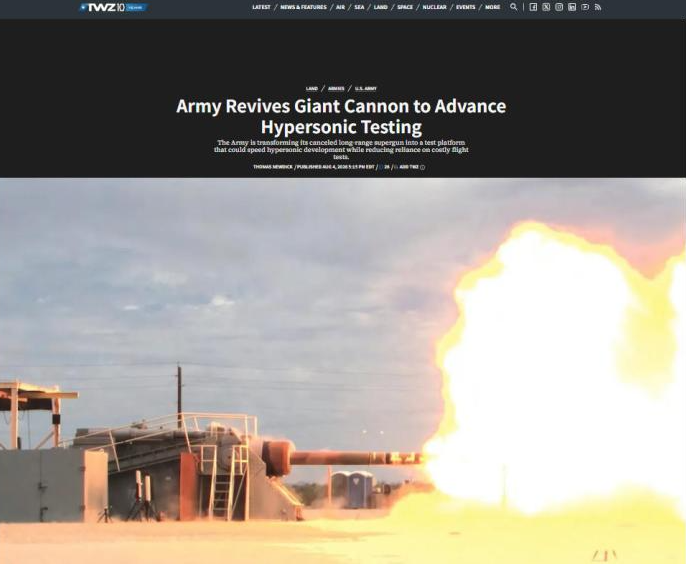
Task: Expand the More nav menu
Action: (x=492, y=7)
